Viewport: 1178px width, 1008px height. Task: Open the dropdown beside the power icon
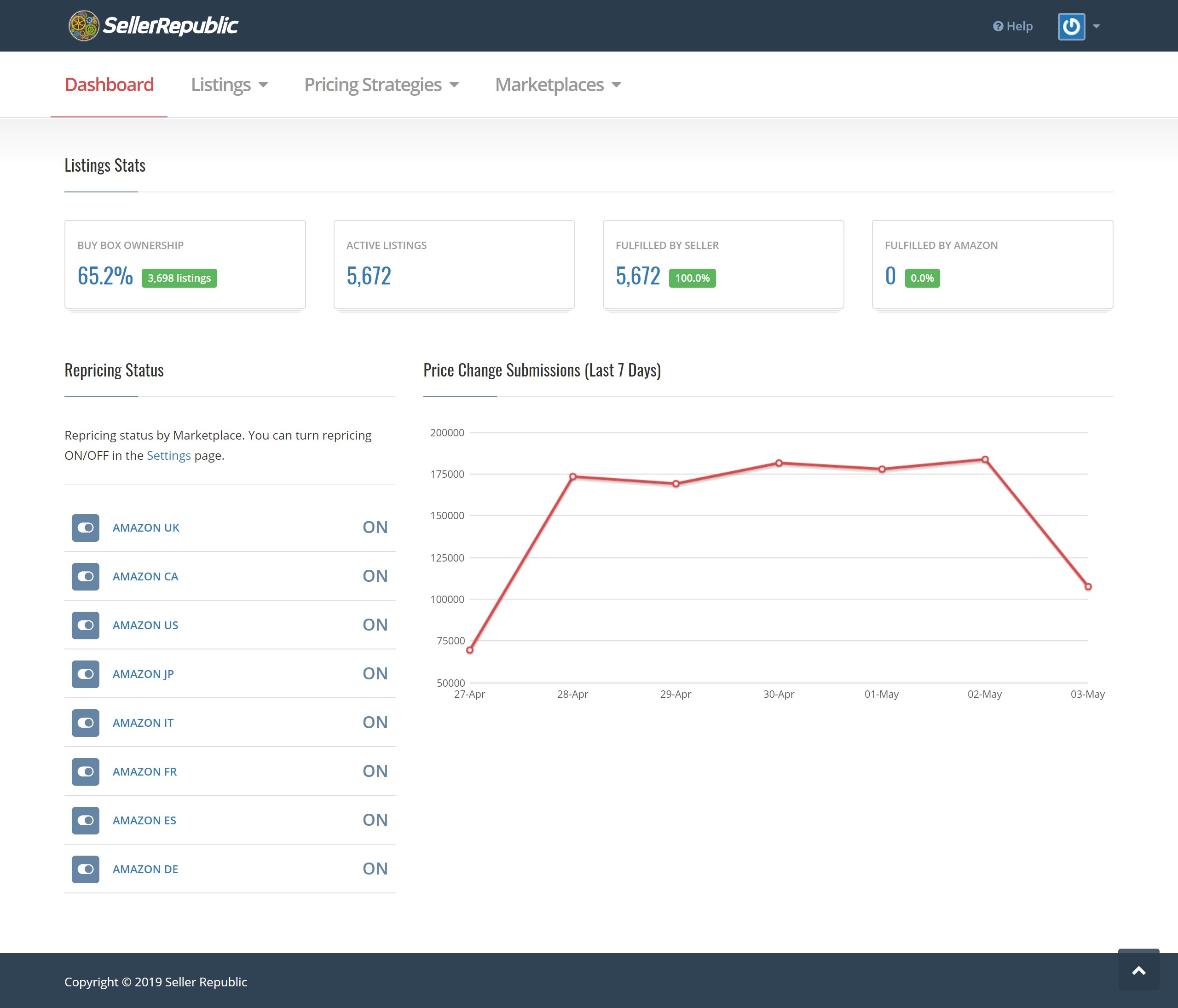1097,26
